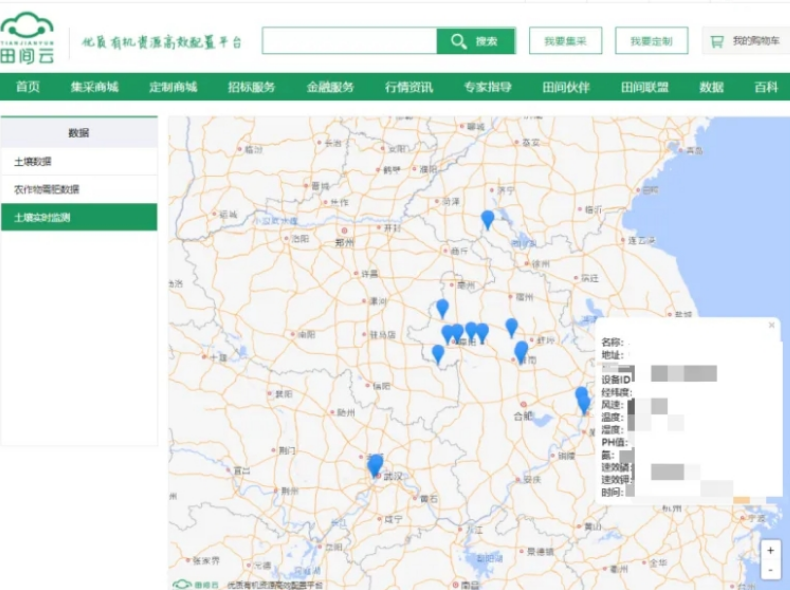Zoom in the map with plus button

click(770, 551)
